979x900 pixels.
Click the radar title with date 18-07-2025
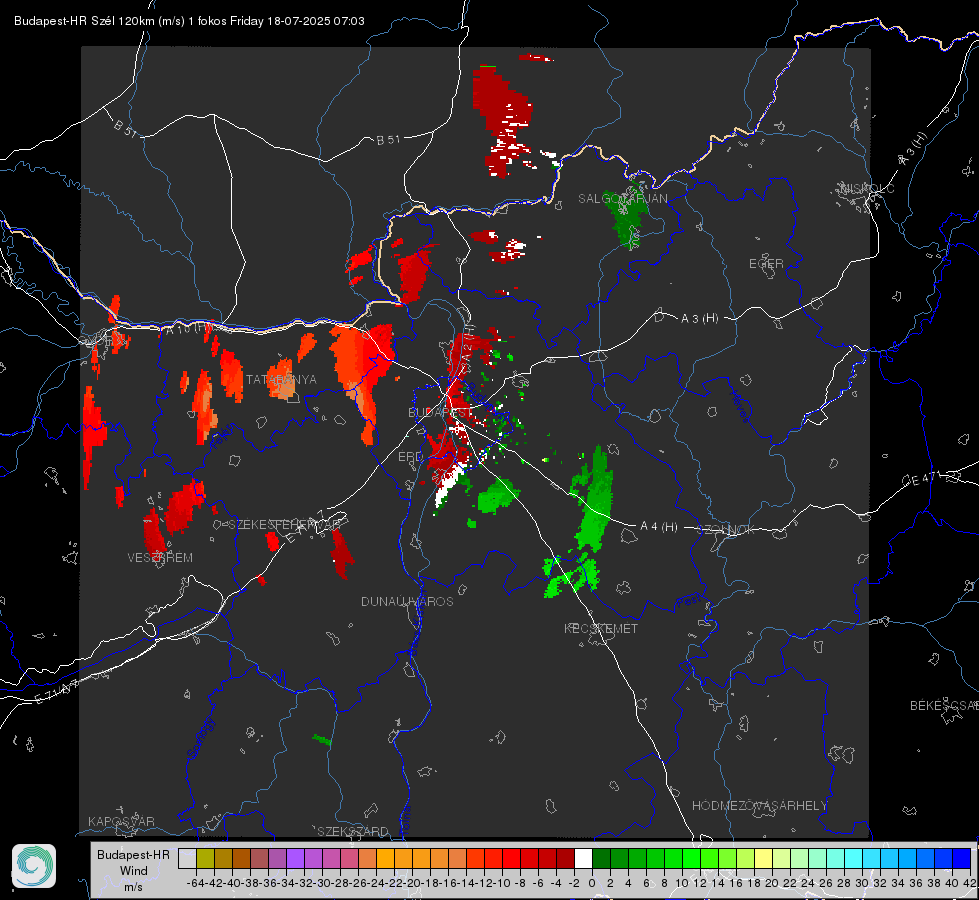tap(189, 21)
